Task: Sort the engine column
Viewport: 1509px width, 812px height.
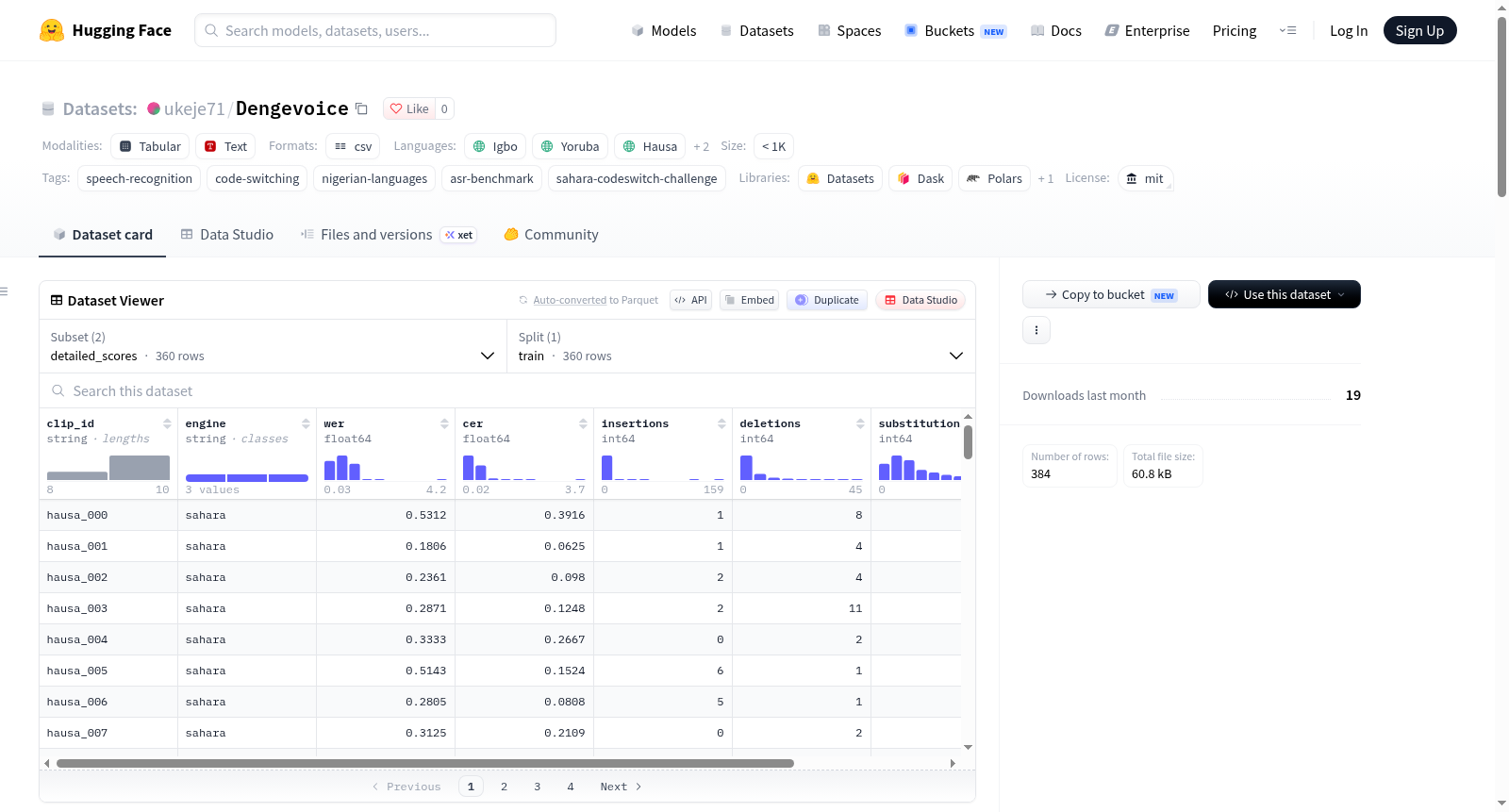Action: coord(306,423)
